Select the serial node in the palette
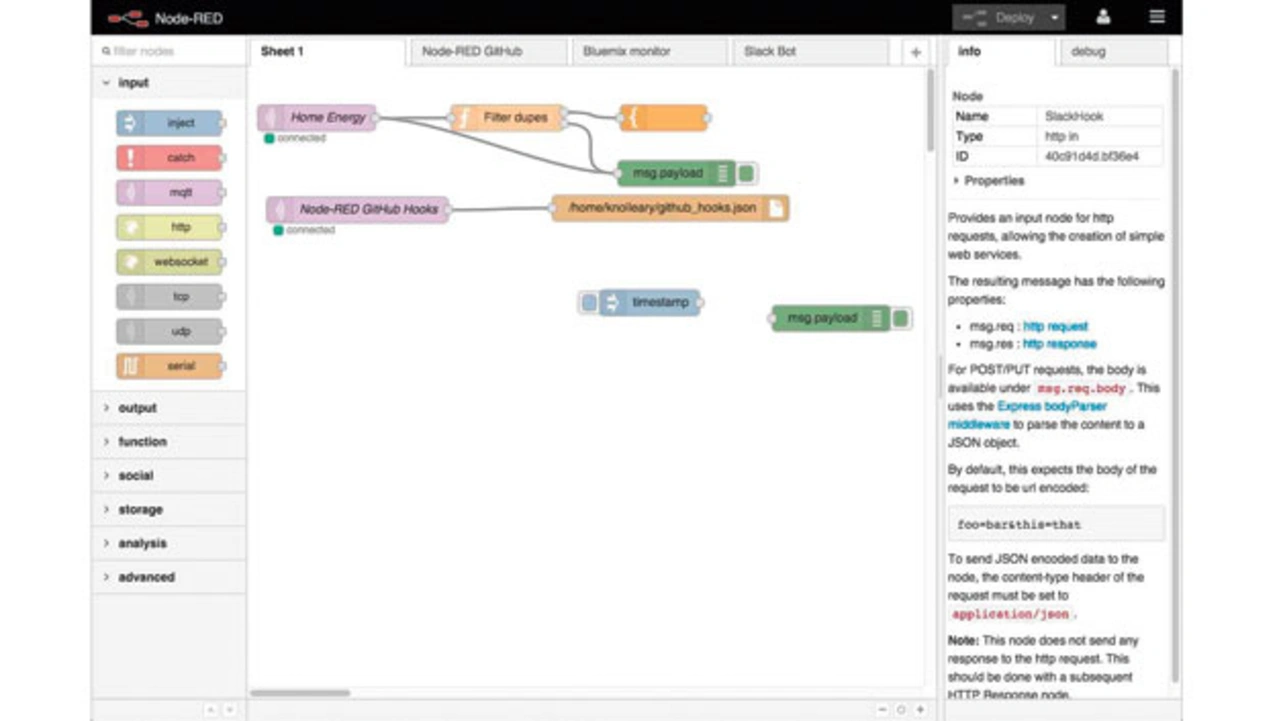 169,366
